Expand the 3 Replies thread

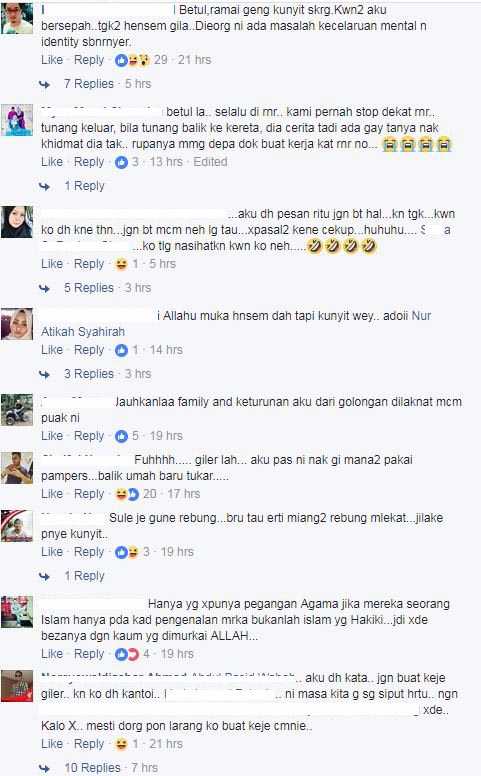coord(89,374)
